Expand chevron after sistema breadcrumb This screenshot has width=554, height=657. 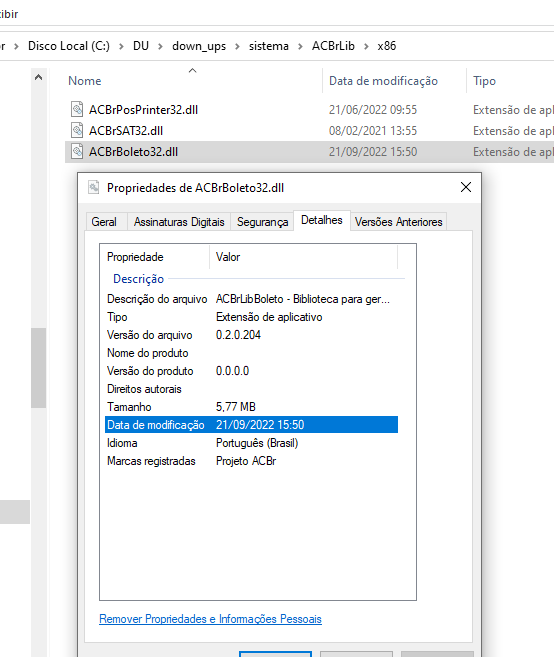tap(300, 46)
